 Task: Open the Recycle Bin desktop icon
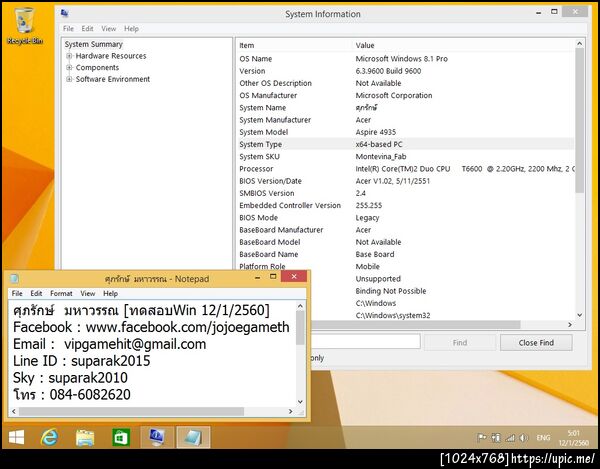tap(25, 26)
